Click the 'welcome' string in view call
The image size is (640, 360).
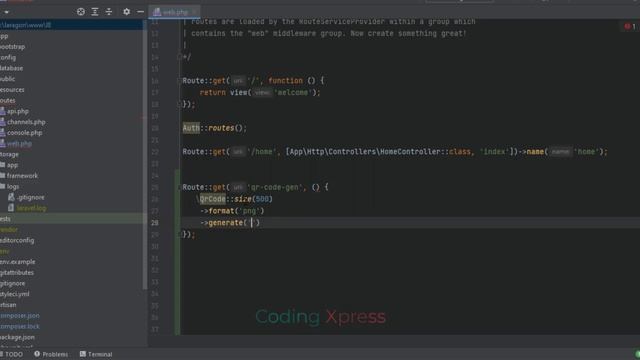[293, 93]
